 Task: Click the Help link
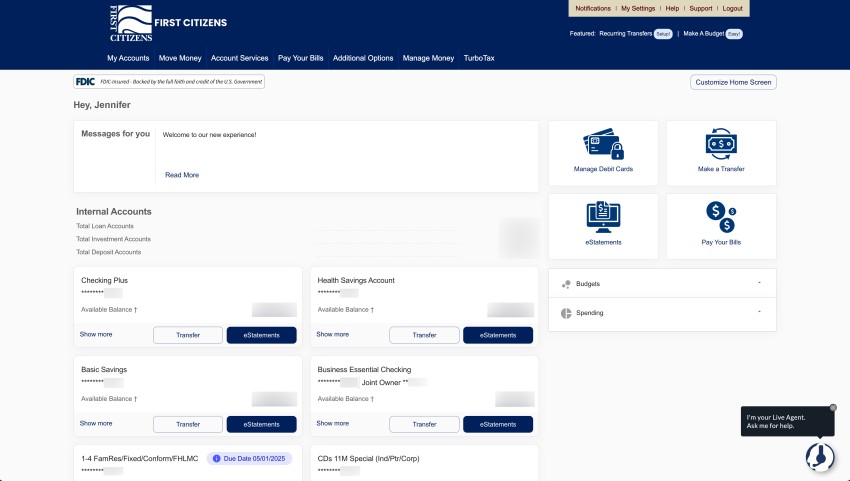672,9
